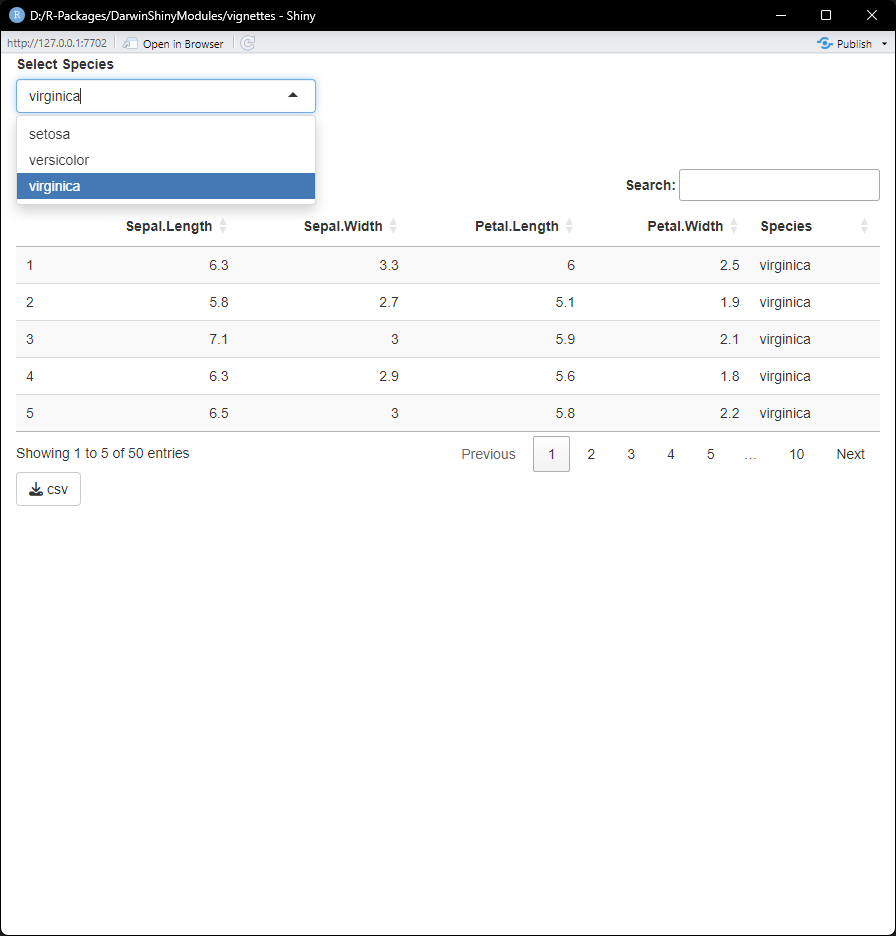896x936 pixels.
Task: Maximize the Shiny window
Action: 826,15
